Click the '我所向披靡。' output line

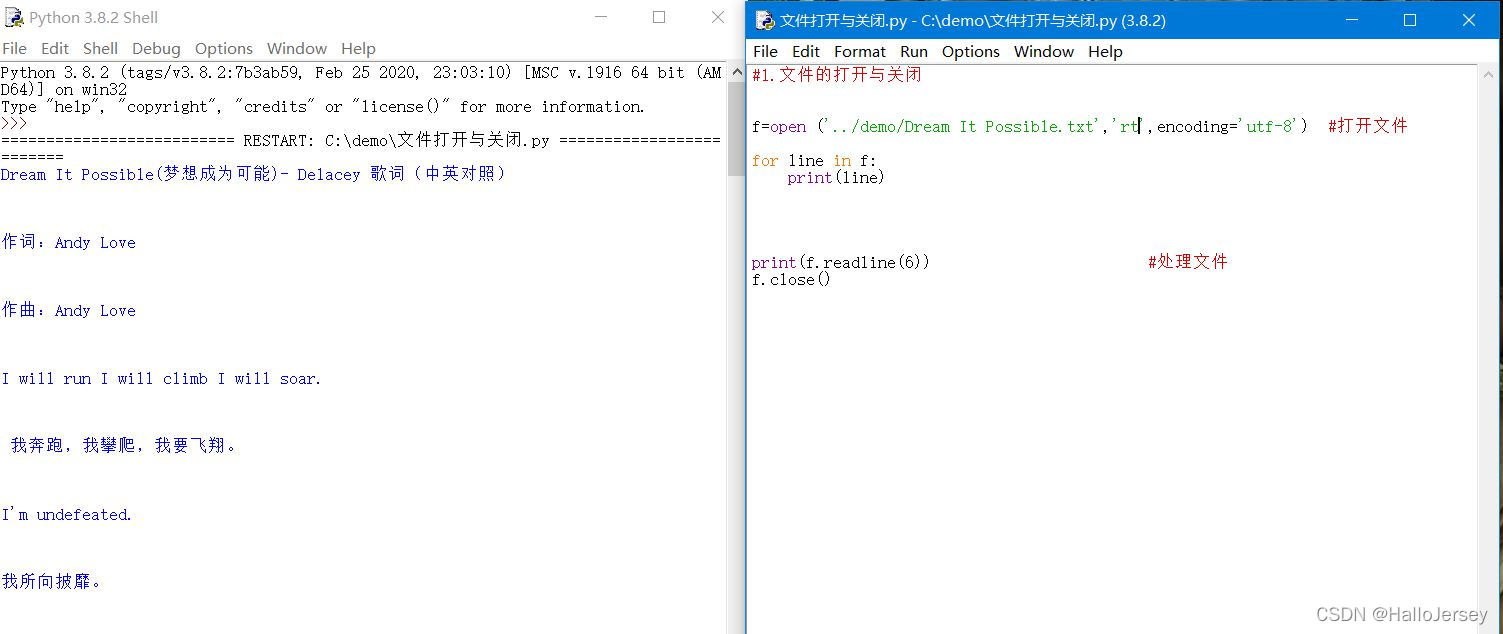pos(51,581)
